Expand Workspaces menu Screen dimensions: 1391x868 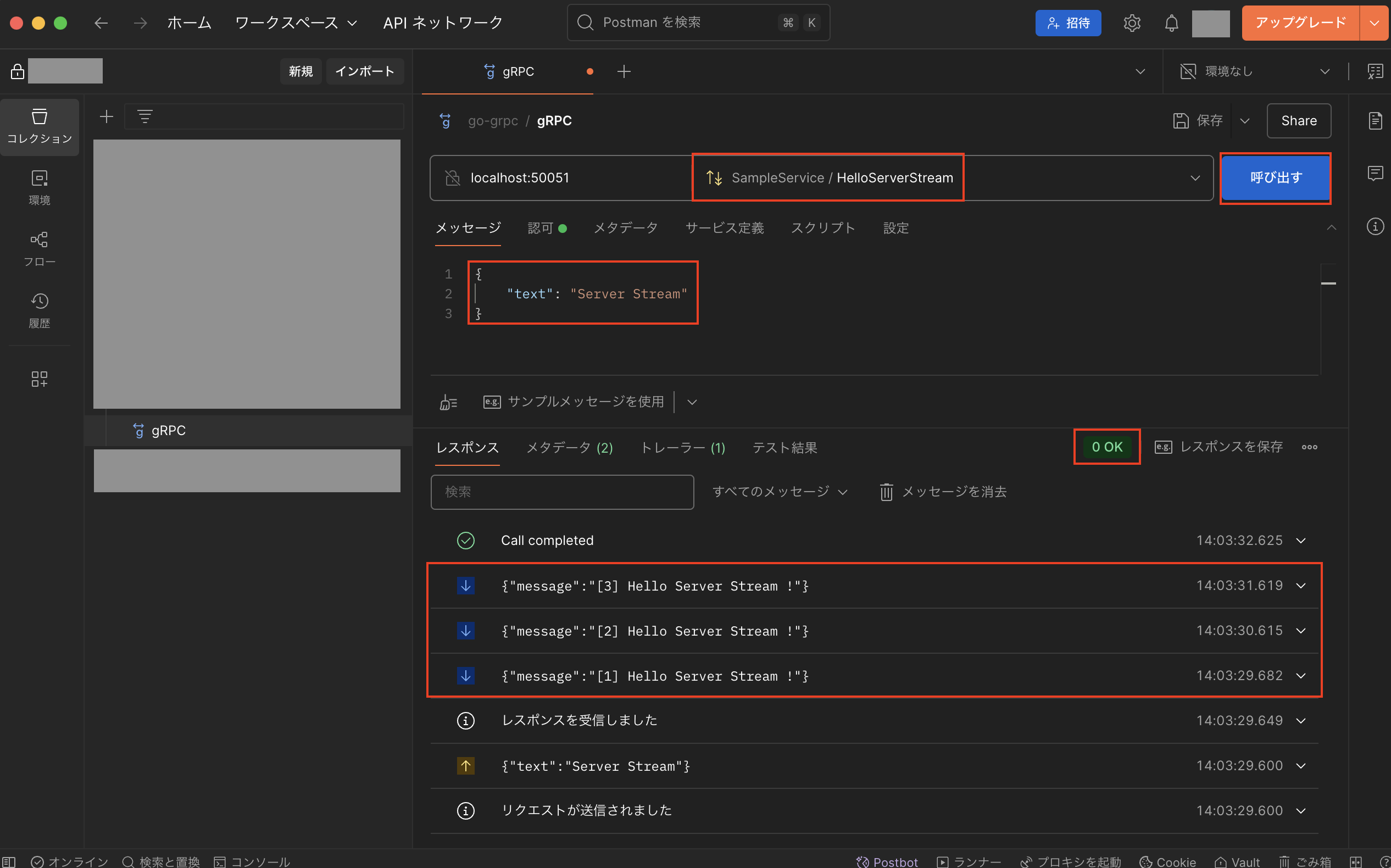(x=296, y=23)
